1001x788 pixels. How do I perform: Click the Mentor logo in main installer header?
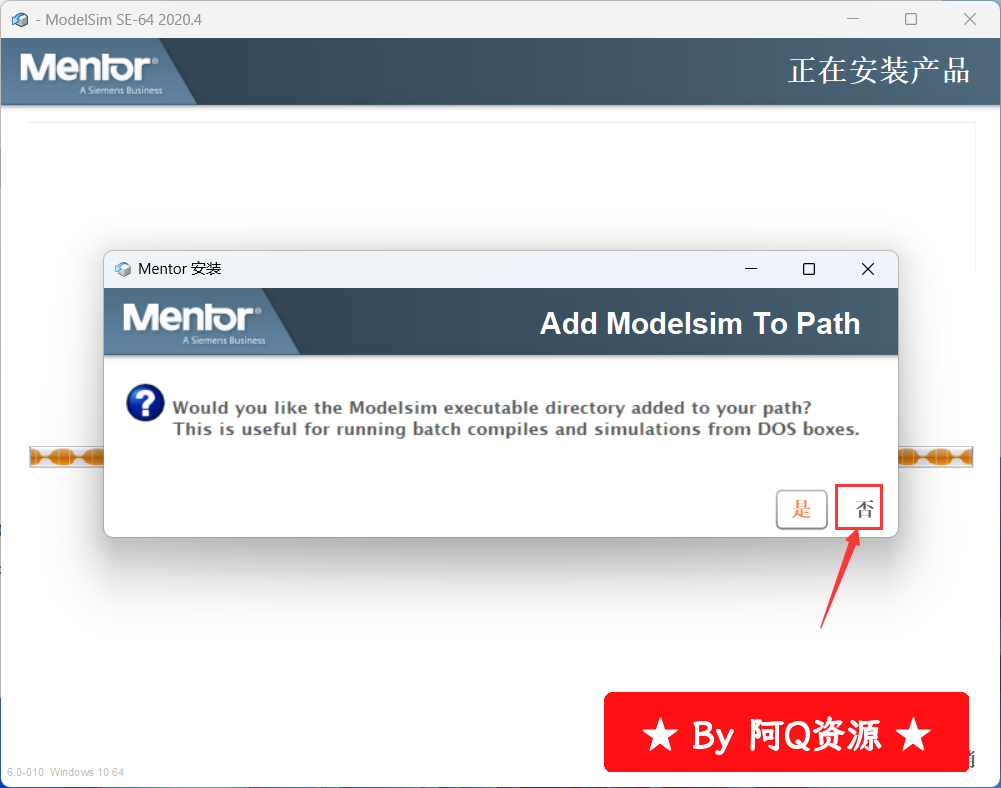[x=90, y=73]
